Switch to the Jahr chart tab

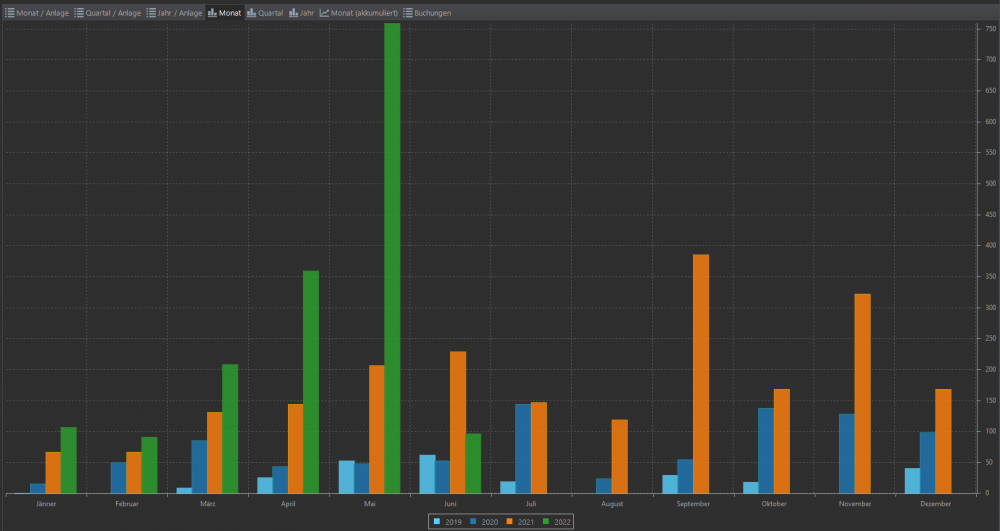301,13
